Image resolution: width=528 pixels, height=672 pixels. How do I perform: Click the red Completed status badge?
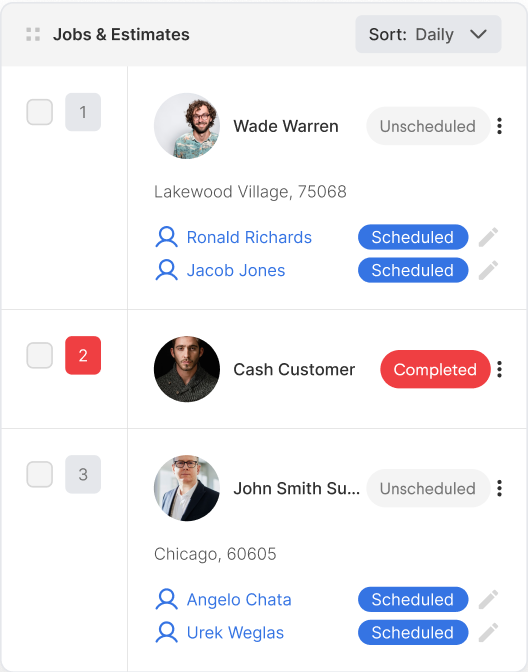coord(435,369)
